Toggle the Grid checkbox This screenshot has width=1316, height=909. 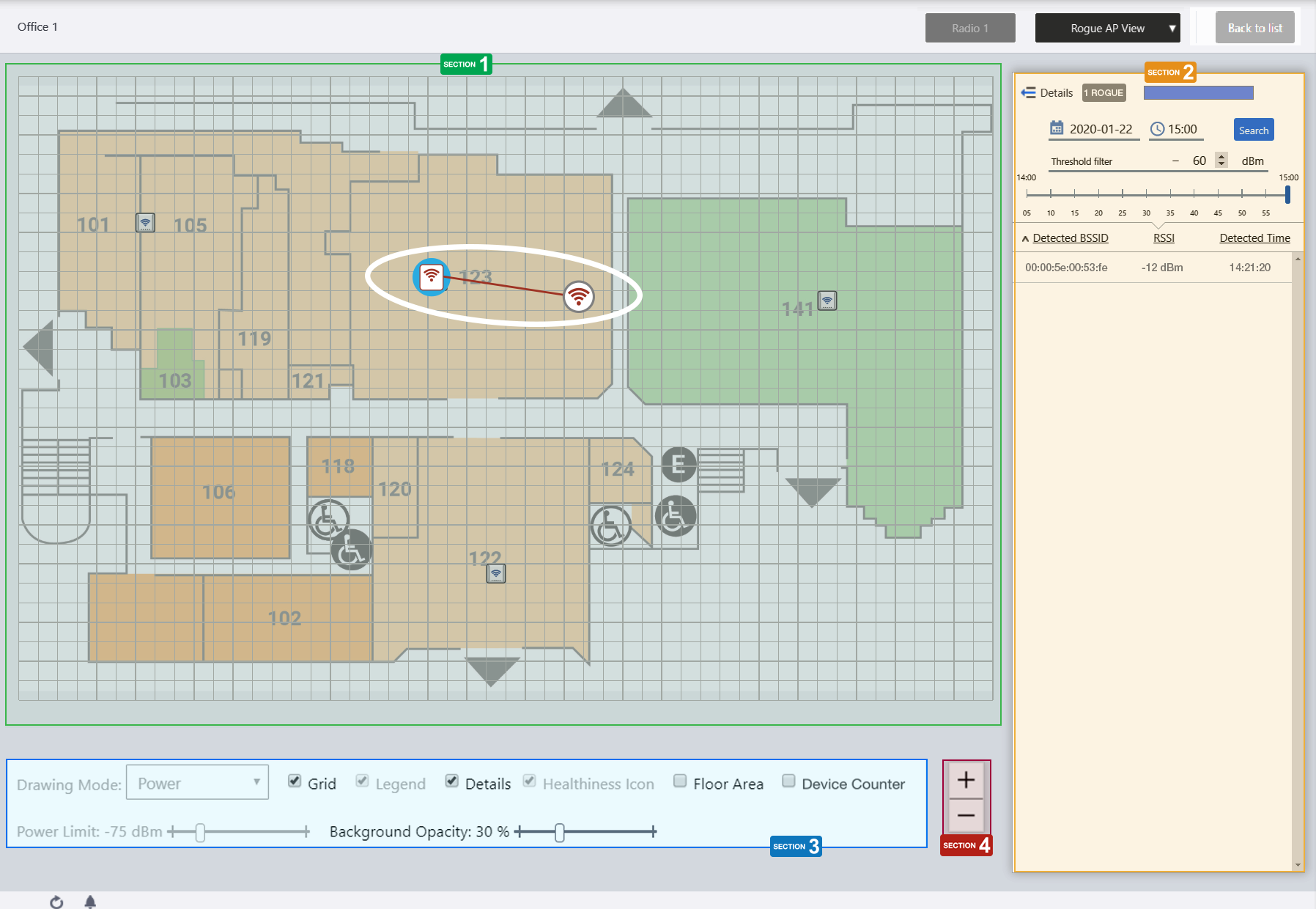295,781
